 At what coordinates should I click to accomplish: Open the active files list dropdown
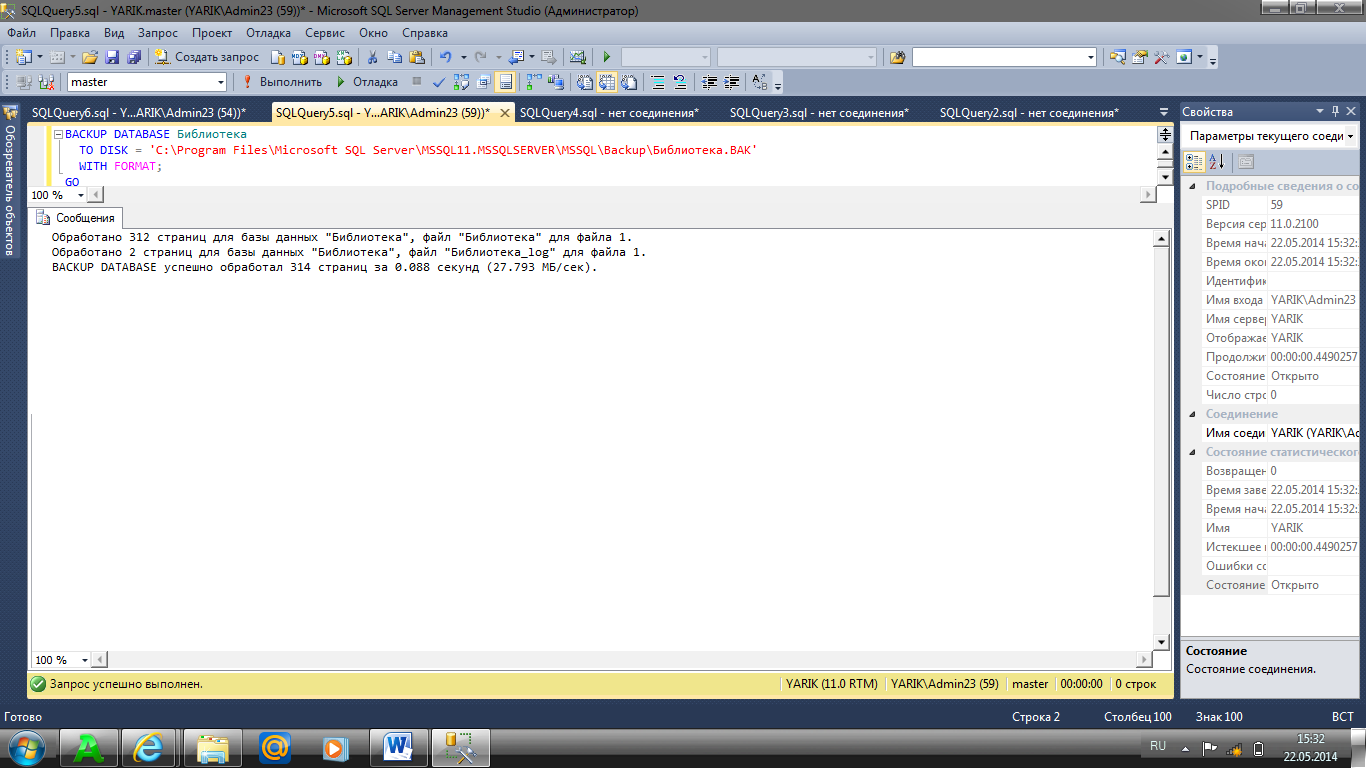click(x=1163, y=112)
